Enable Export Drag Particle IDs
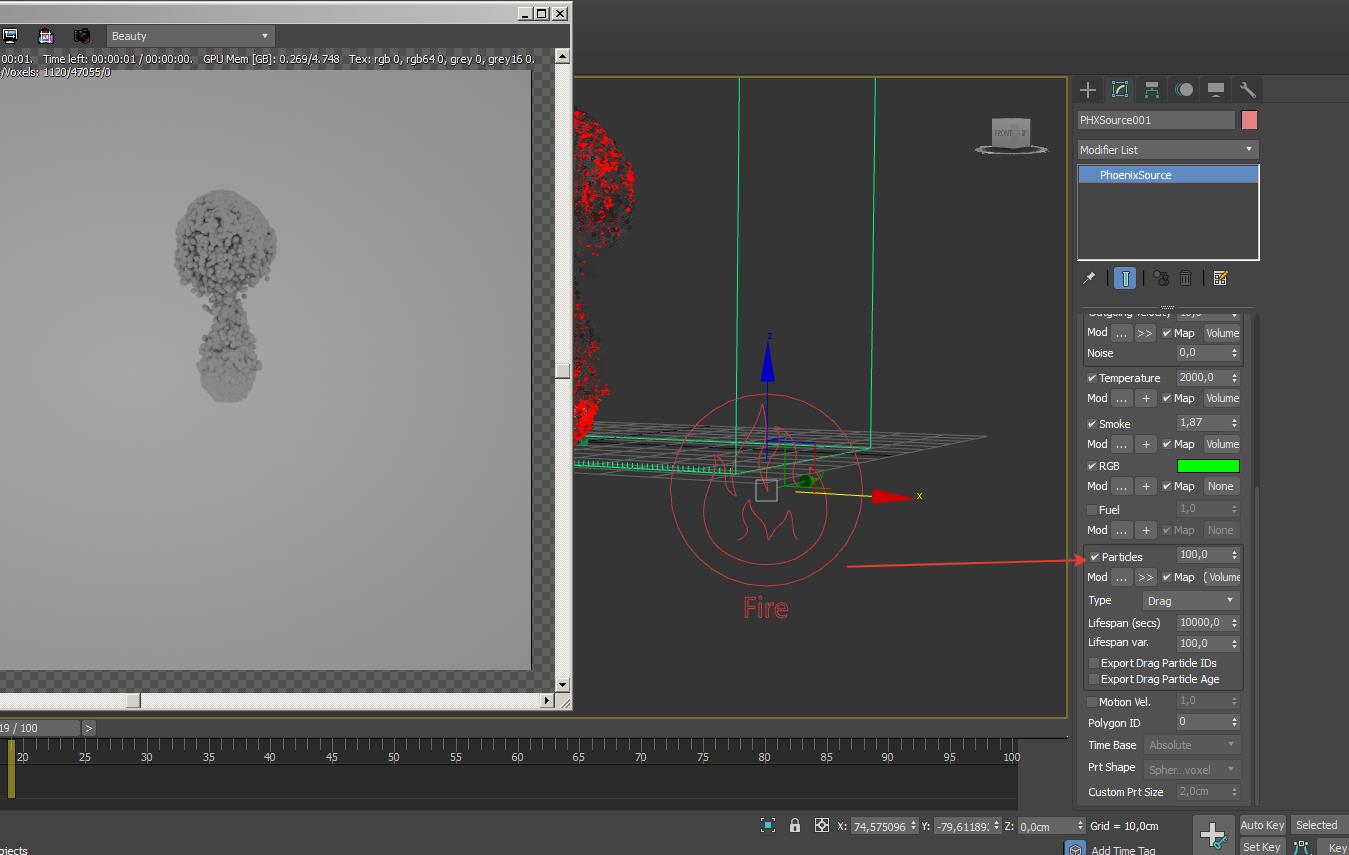This screenshot has height=855, width=1349. click(x=1093, y=663)
